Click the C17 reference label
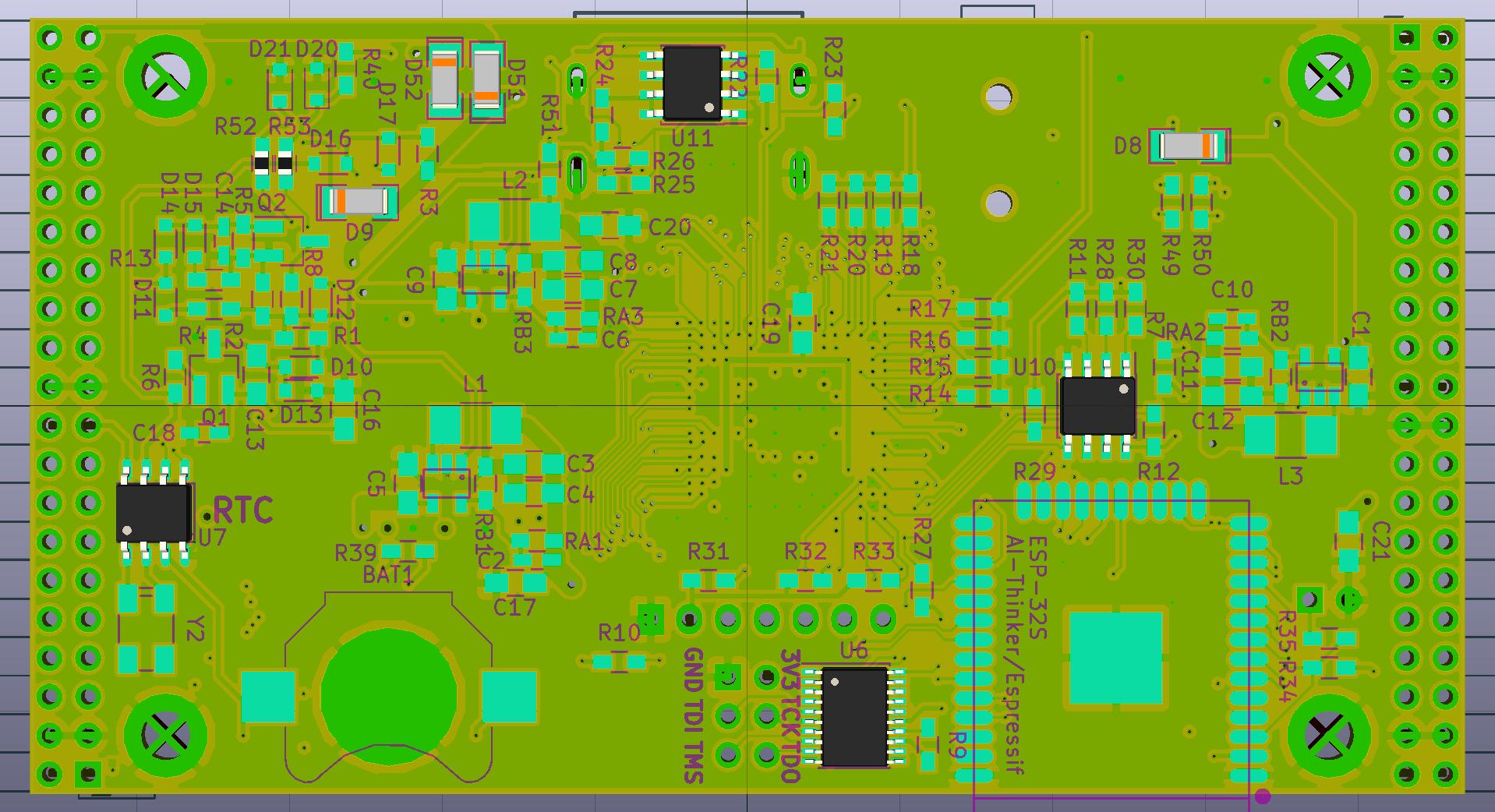Image resolution: width=1495 pixels, height=812 pixels. tap(514, 607)
